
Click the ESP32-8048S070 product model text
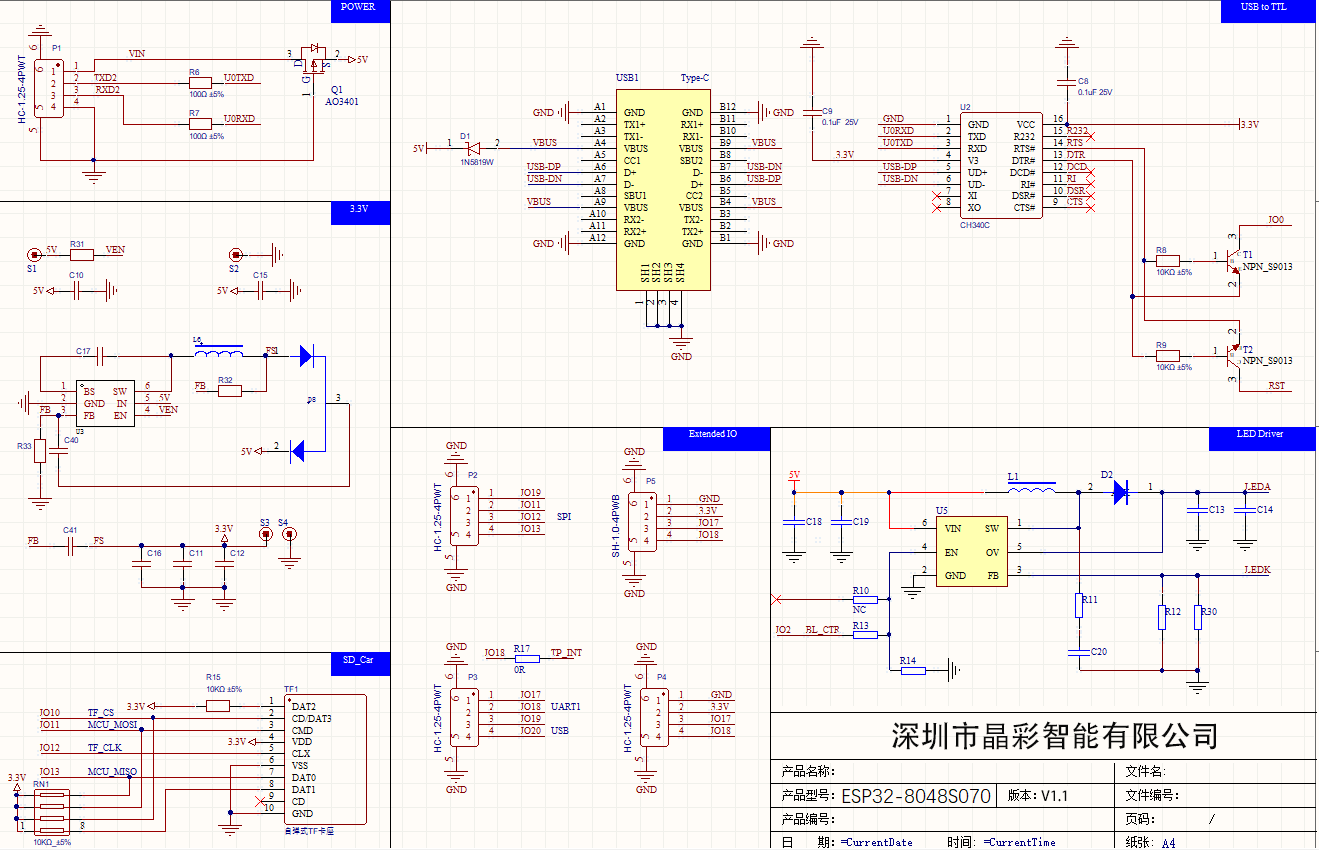(x=915, y=797)
